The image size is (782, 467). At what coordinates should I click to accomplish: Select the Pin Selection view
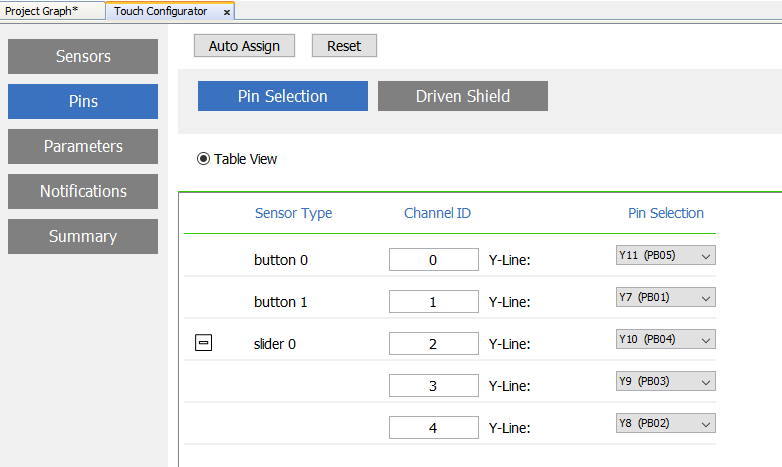tap(282, 96)
